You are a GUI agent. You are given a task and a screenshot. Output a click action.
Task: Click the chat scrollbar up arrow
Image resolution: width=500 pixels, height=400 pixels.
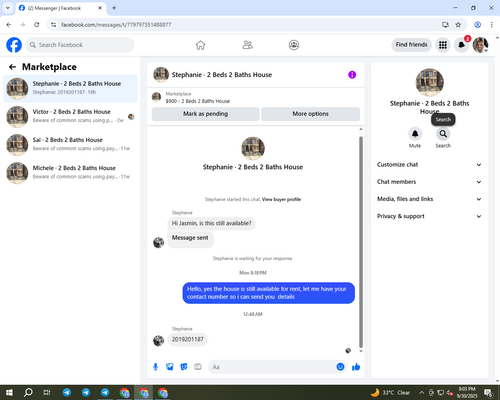click(361, 129)
